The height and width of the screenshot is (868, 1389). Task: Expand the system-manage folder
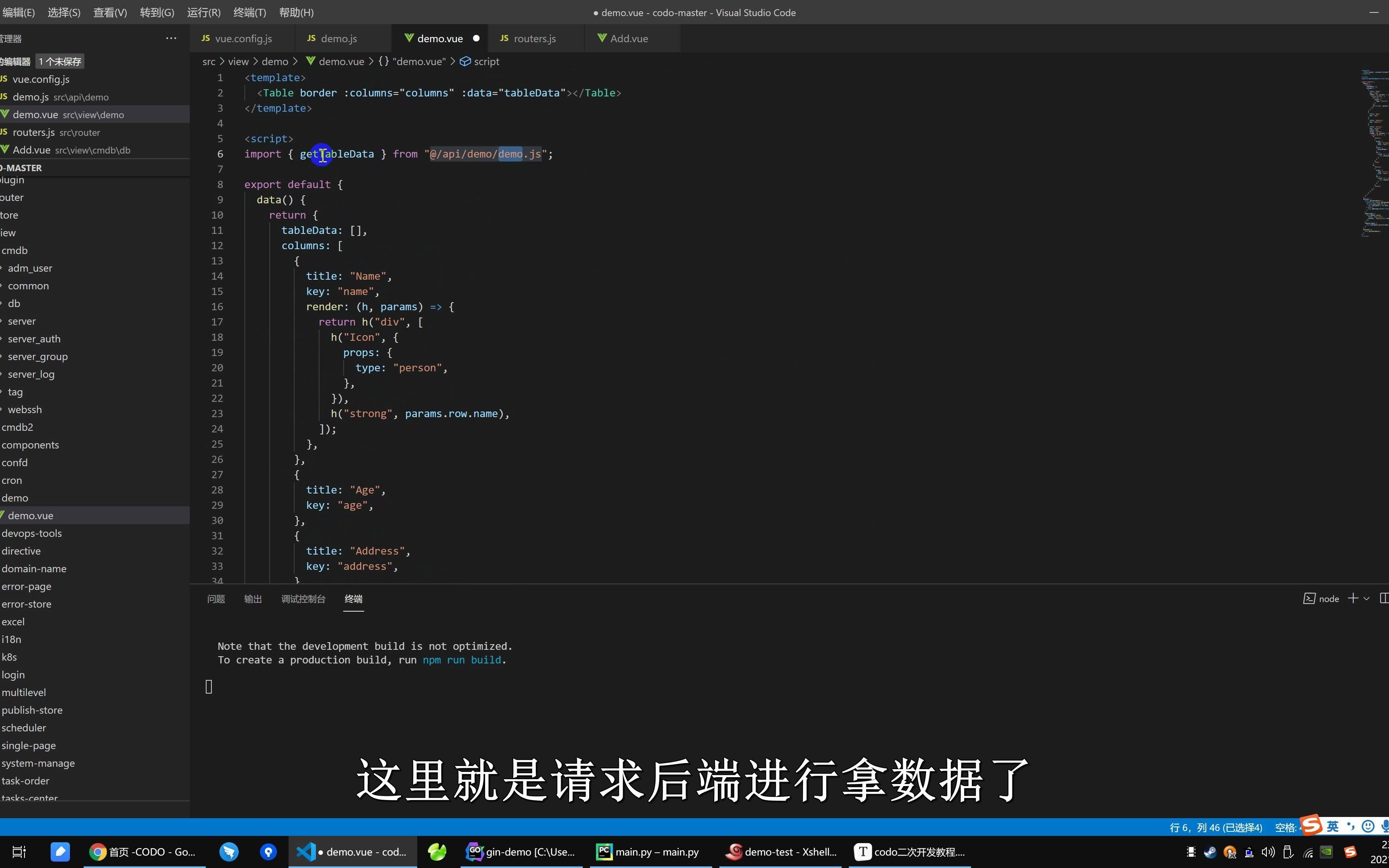coord(38,763)
